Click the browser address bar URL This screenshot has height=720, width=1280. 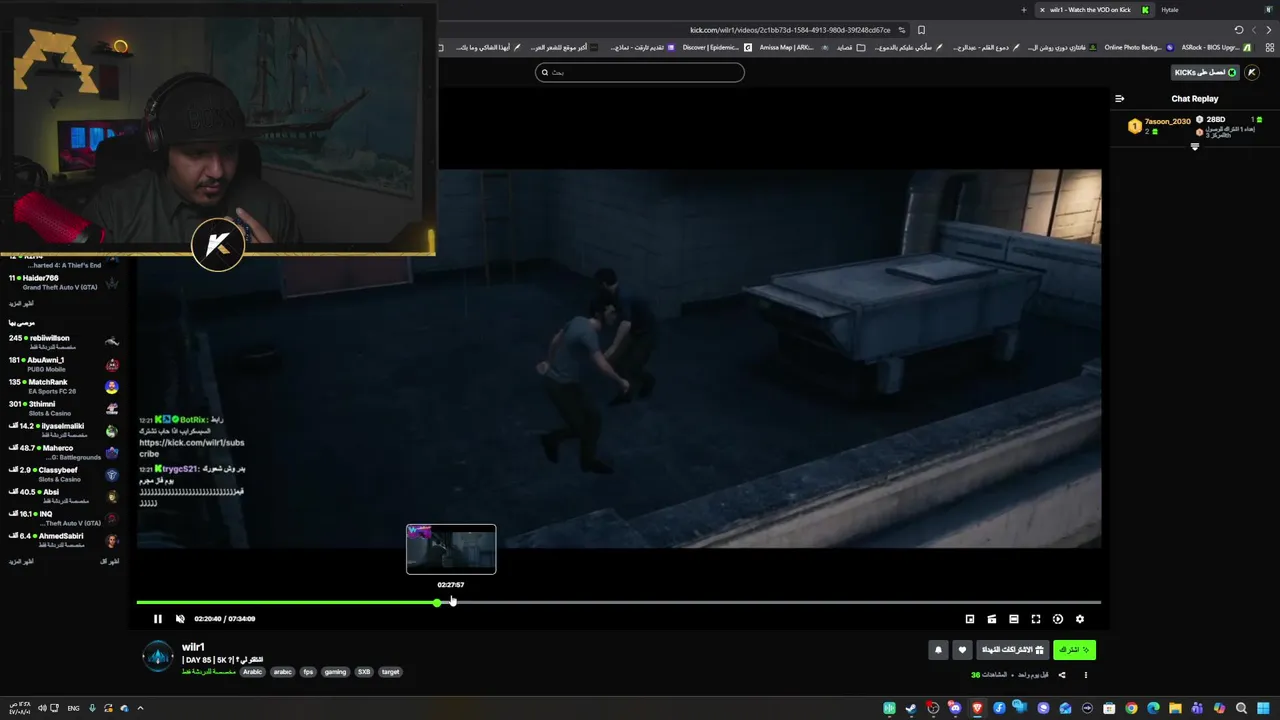[790, 30]
